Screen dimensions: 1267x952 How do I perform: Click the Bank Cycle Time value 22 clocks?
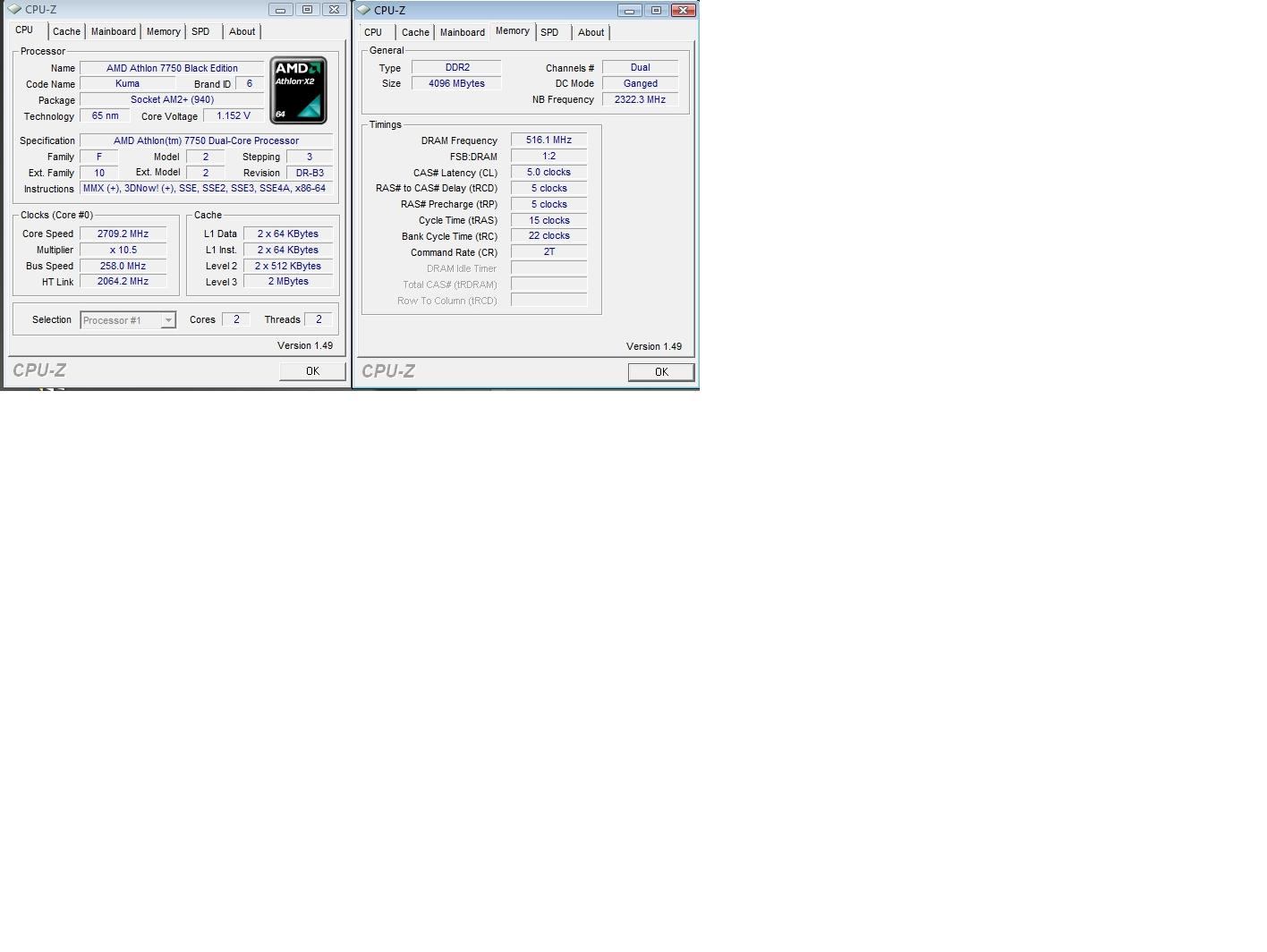coord(549,235)
